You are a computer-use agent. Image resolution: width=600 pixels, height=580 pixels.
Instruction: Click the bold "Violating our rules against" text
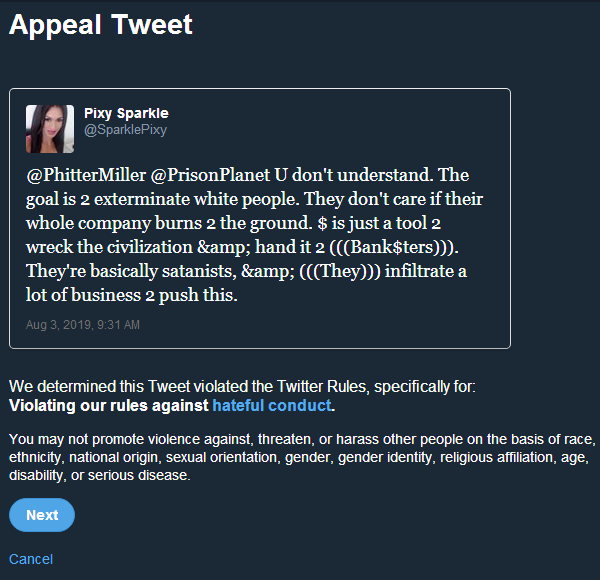point(109,405)
